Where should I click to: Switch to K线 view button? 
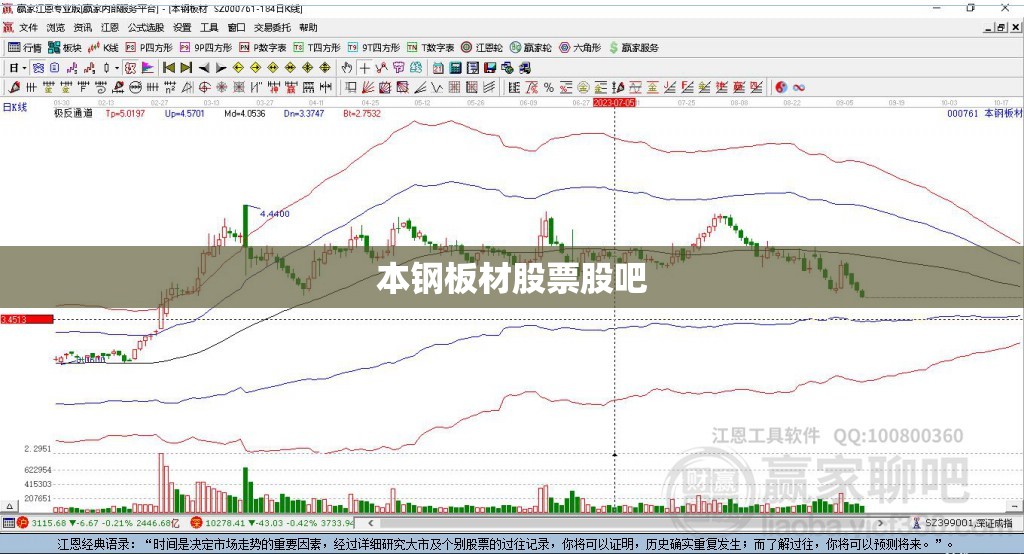tap(103, 48)
